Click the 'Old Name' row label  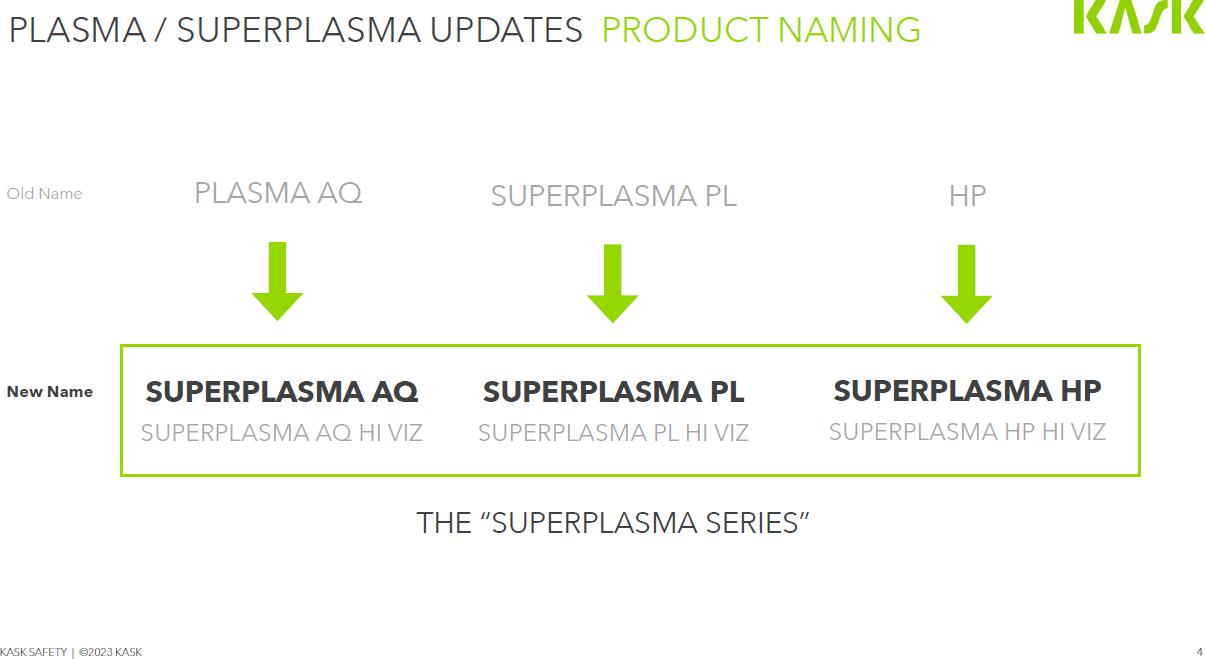tap(44, 194)
